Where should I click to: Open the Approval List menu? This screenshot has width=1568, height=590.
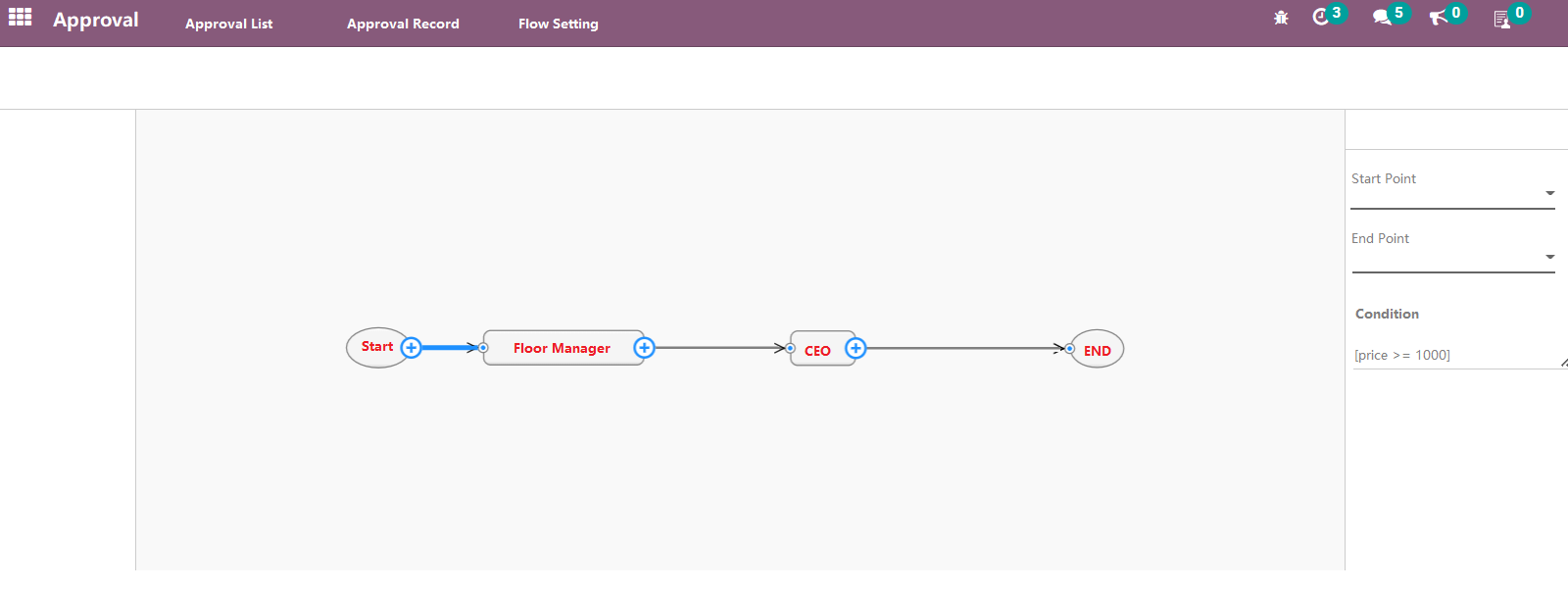tap(228, 24)
